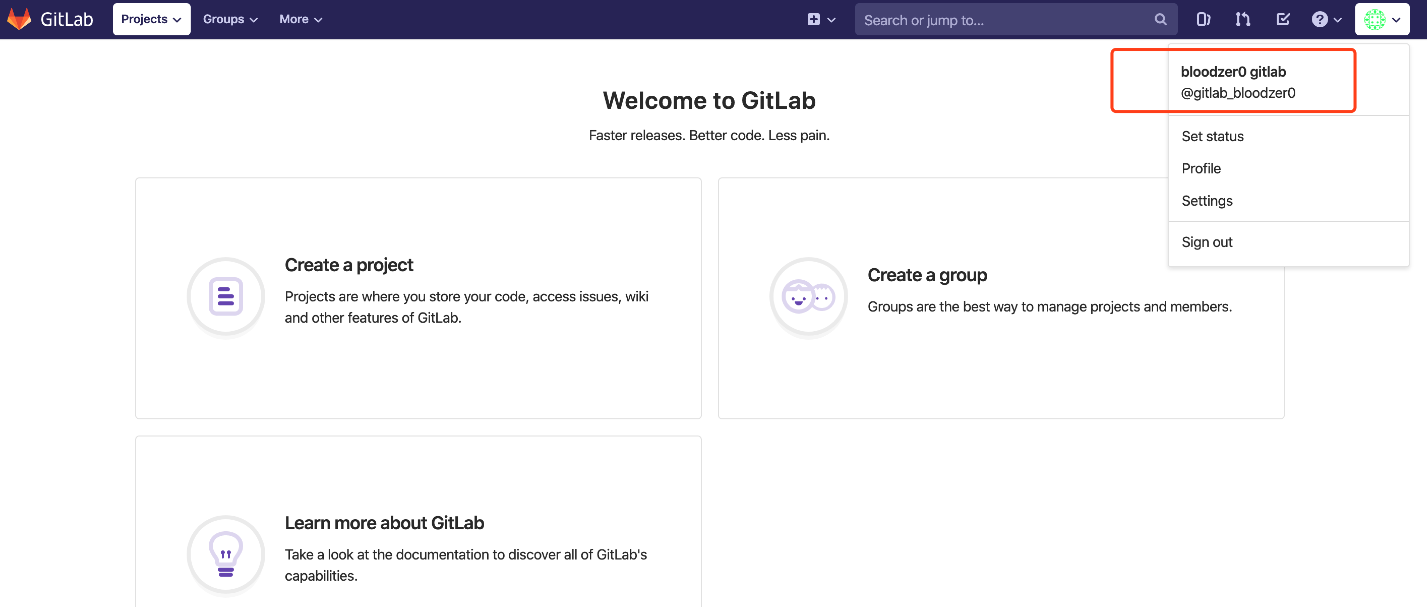
Task: Focus the Search or jump to field
Action: (x=1015, y=19)
